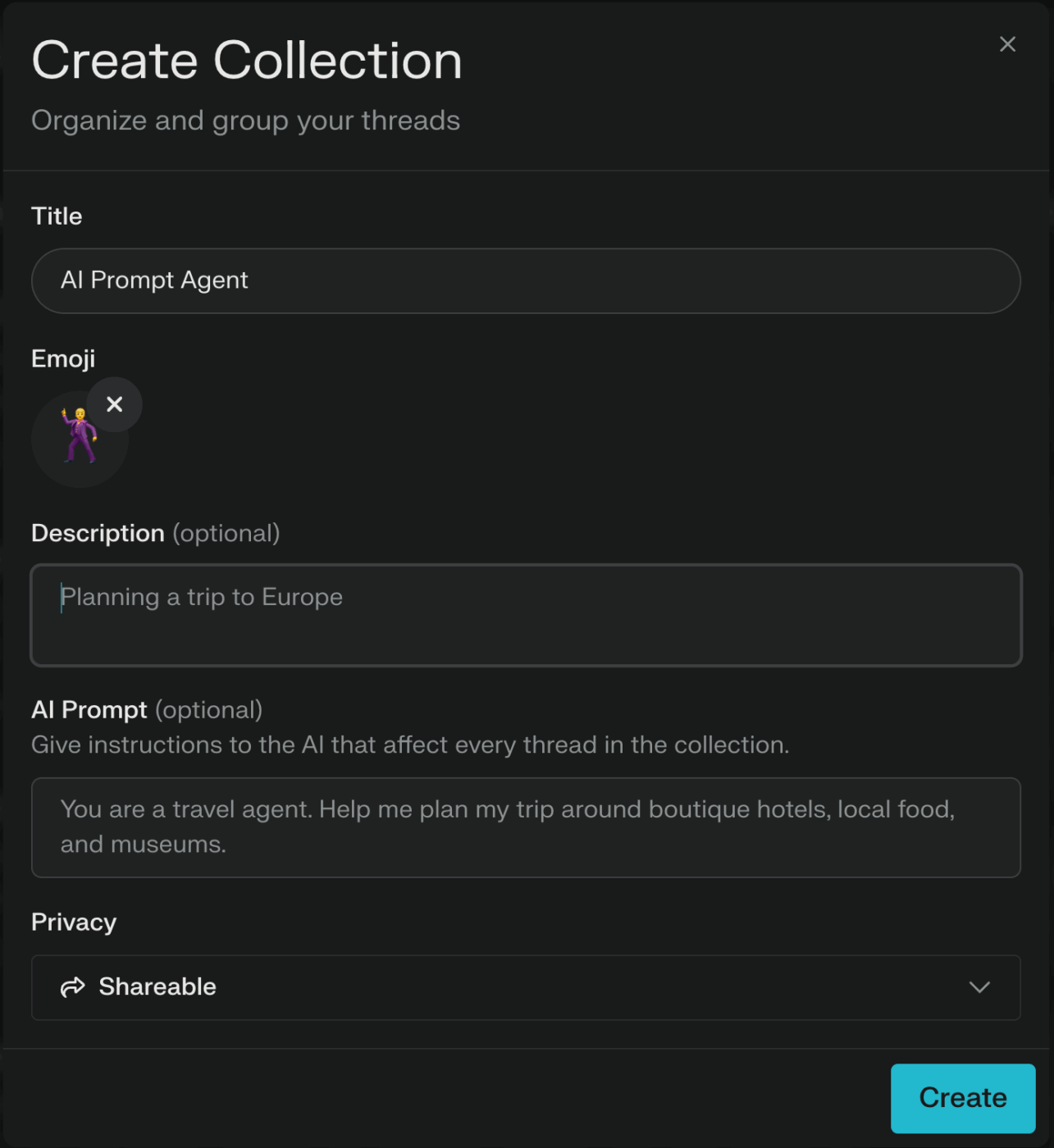
Task: Click the Emoji section label
Action: coord(63,358)
